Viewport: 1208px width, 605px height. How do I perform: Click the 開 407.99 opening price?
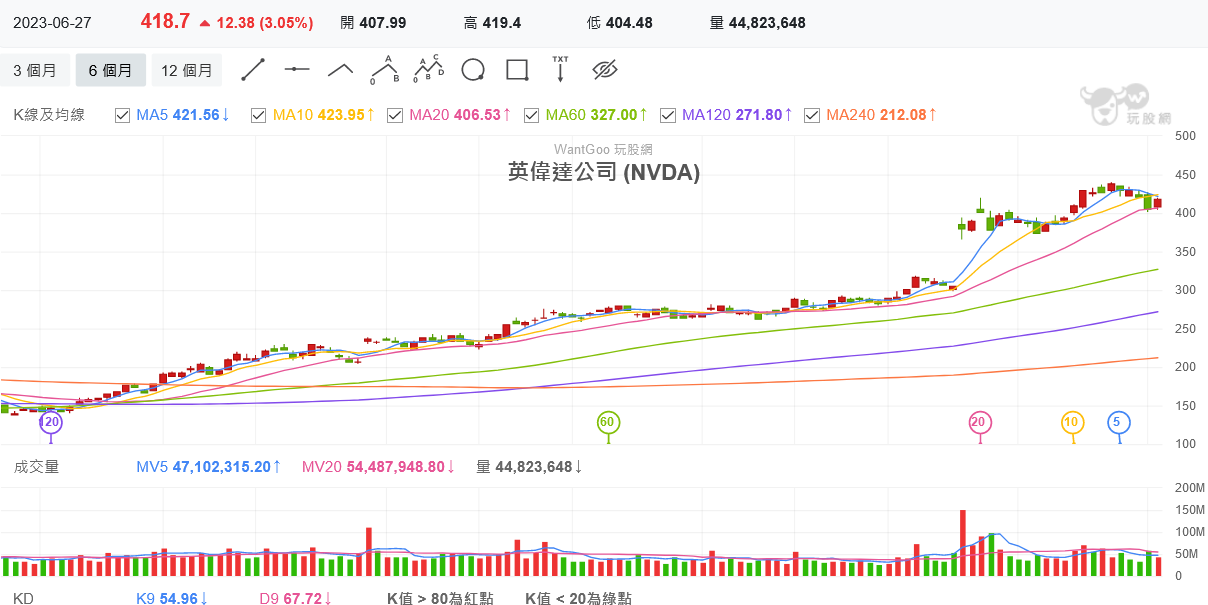point(373,23)
